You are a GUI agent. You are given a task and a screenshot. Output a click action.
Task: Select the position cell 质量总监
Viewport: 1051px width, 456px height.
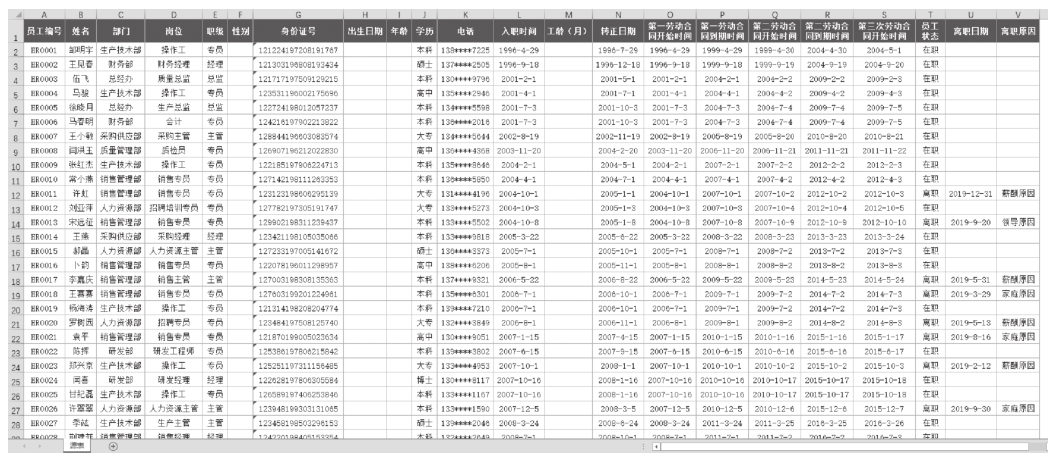pyautogui.click(x=174, y=79)
